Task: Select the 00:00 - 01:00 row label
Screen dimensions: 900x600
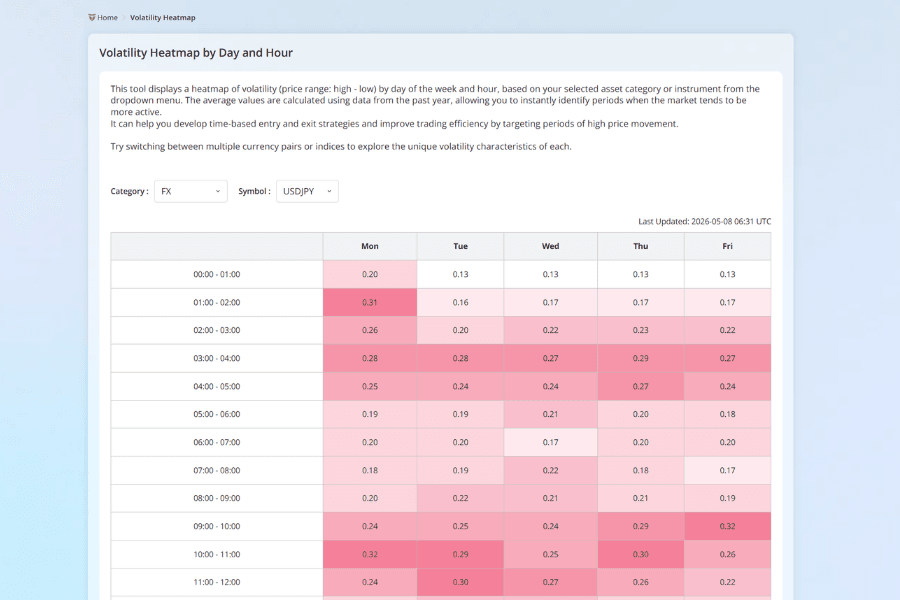Action: tap(216, 274)
